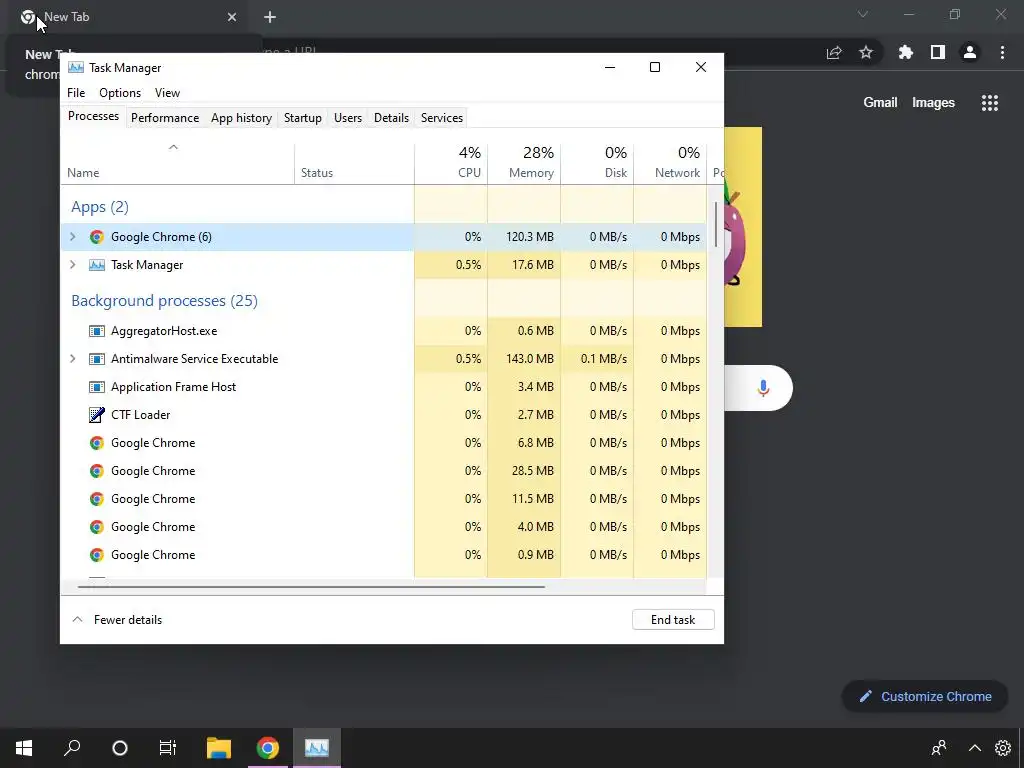Expand the Google Chrome (6) process group

73,237
